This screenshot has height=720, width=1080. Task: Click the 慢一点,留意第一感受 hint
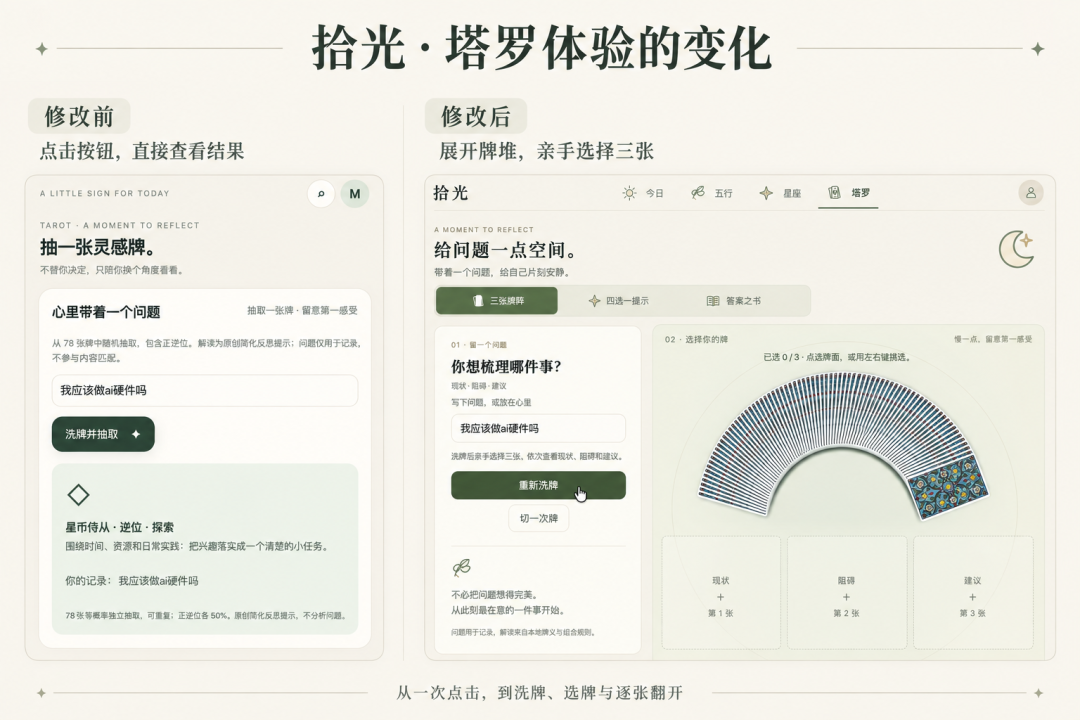[x=993, y=339]
